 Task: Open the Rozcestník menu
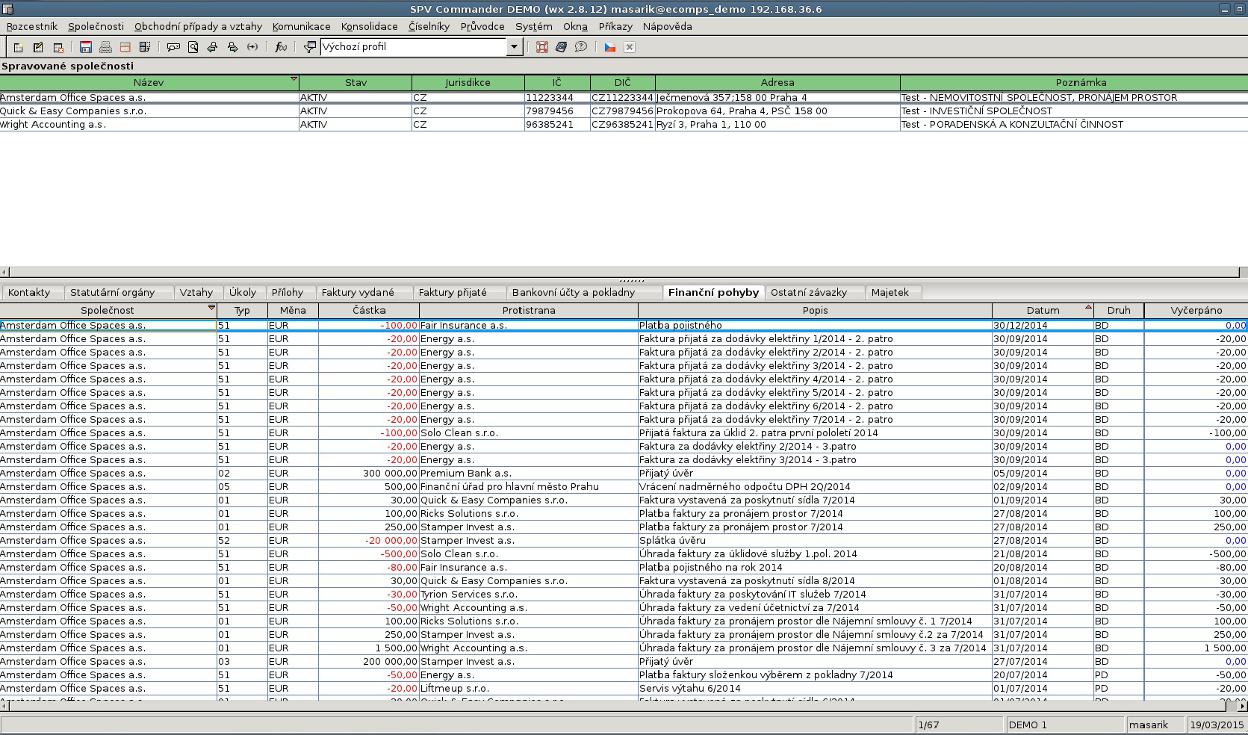32,26
